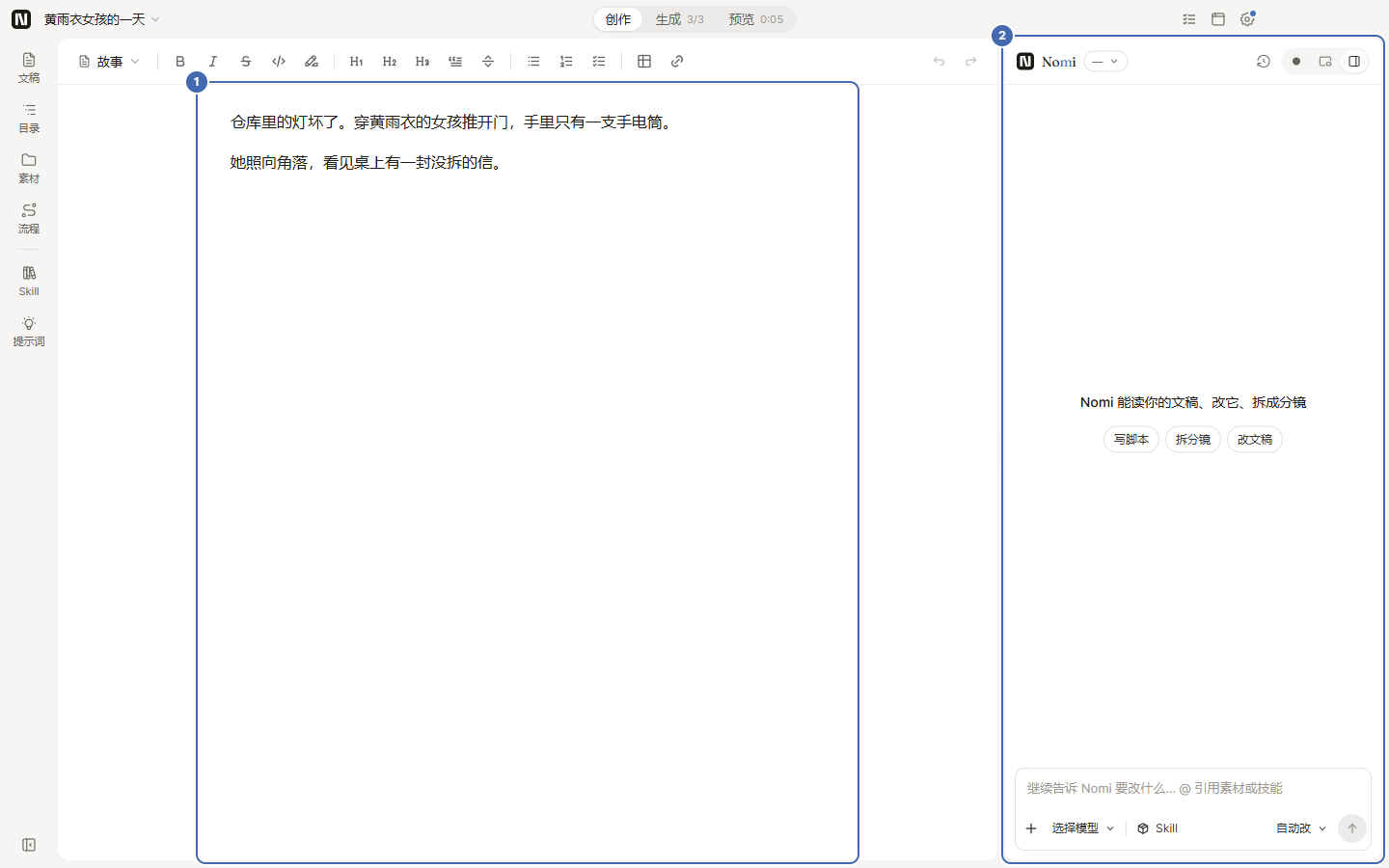
Task: Insert inline code formatting
Action: coord(279,62)
